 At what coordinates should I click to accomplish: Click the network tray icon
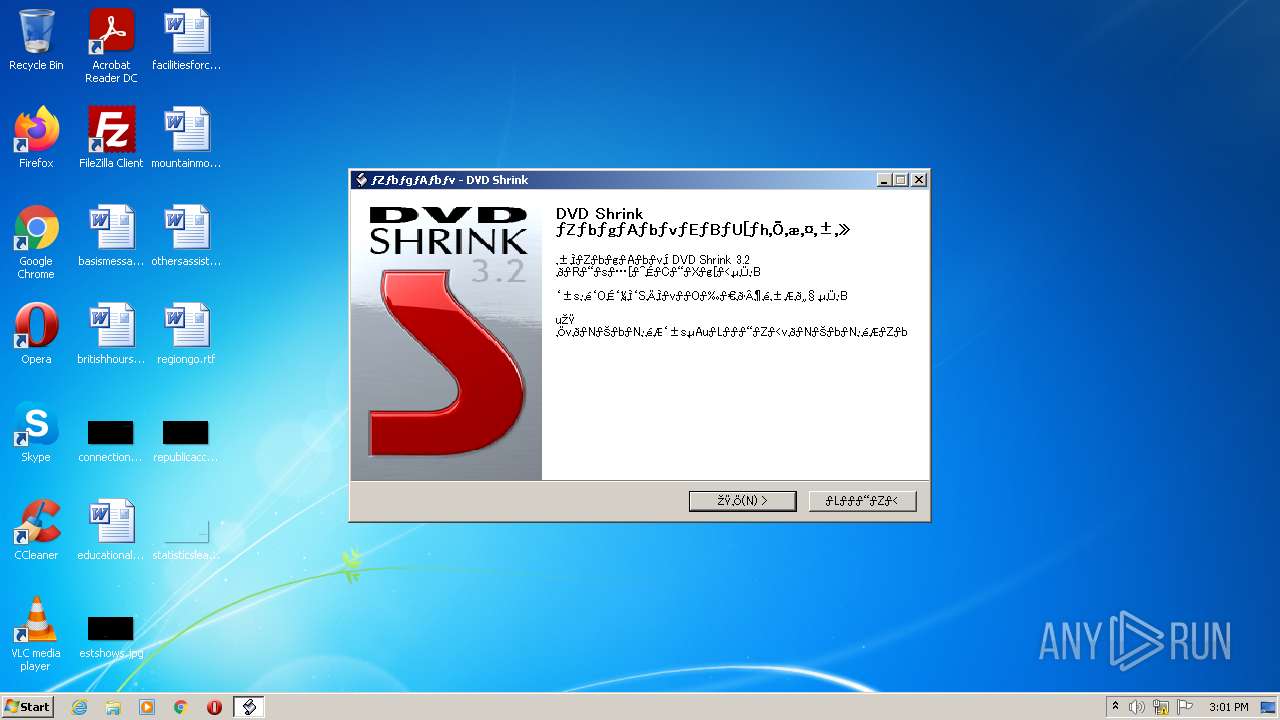[x=1161, y=707]
